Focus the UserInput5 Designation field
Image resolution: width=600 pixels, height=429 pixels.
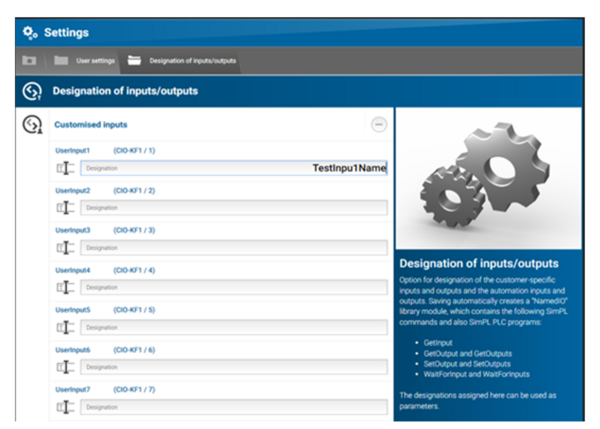point(234,327)
